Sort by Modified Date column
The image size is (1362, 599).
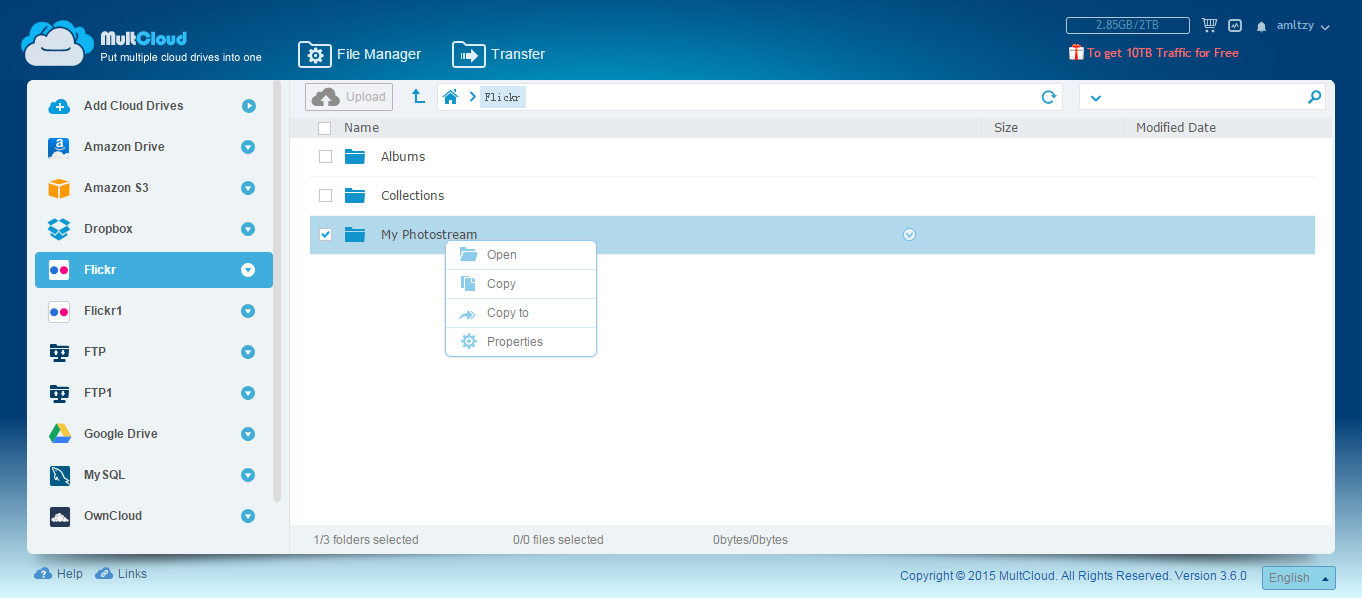(x=1176, y=128)
